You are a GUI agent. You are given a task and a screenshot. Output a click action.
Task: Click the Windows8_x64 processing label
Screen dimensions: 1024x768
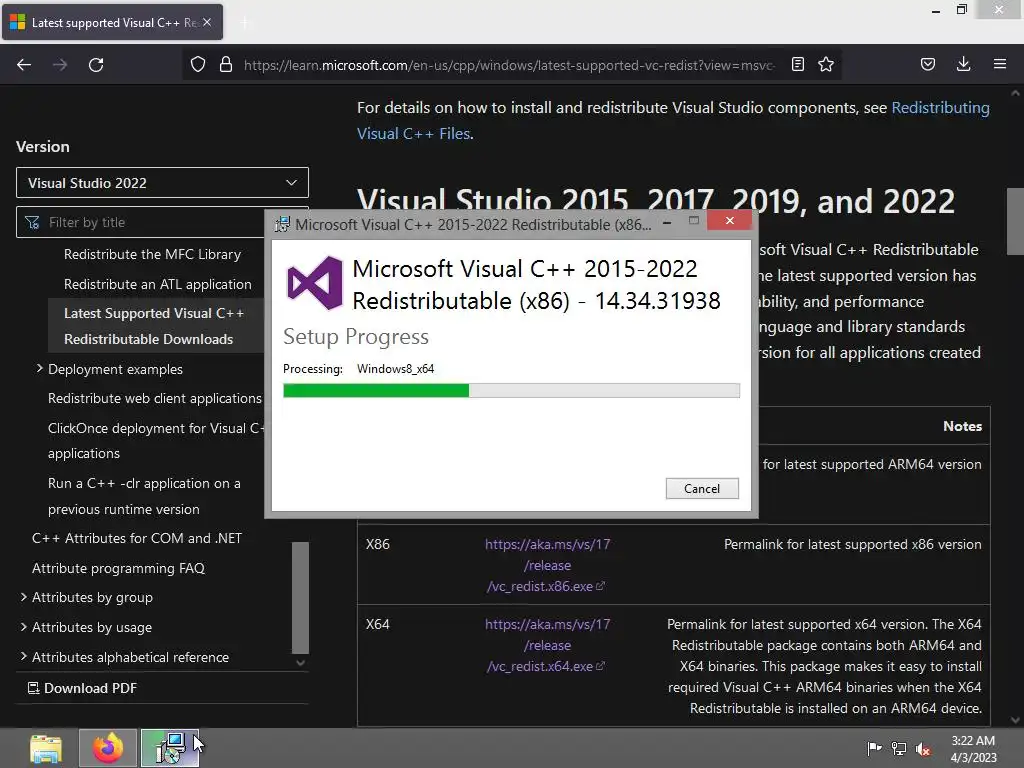[x=395, y=368]
